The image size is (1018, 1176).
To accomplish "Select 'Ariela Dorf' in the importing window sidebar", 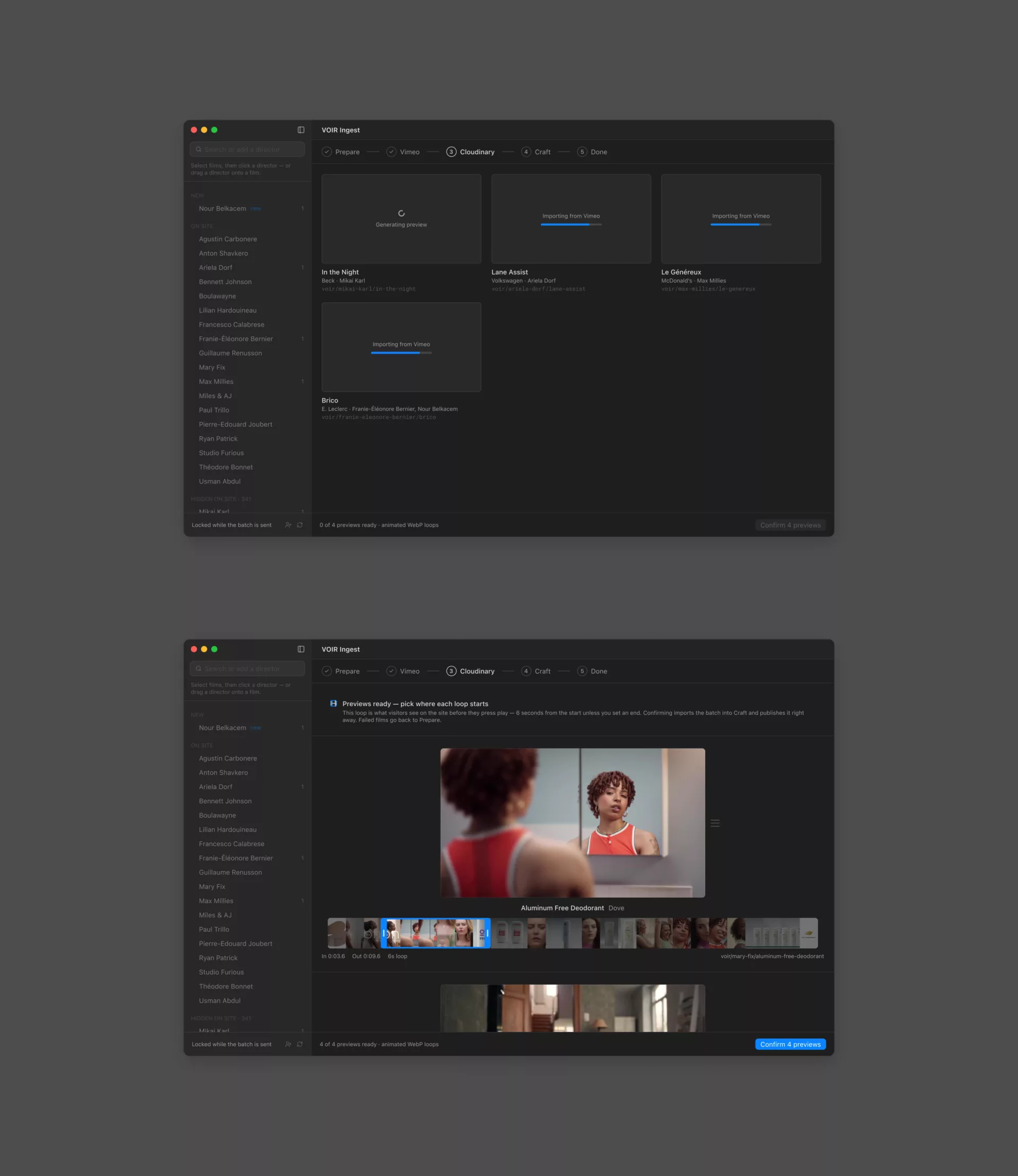I will click(x=248, y=268).
